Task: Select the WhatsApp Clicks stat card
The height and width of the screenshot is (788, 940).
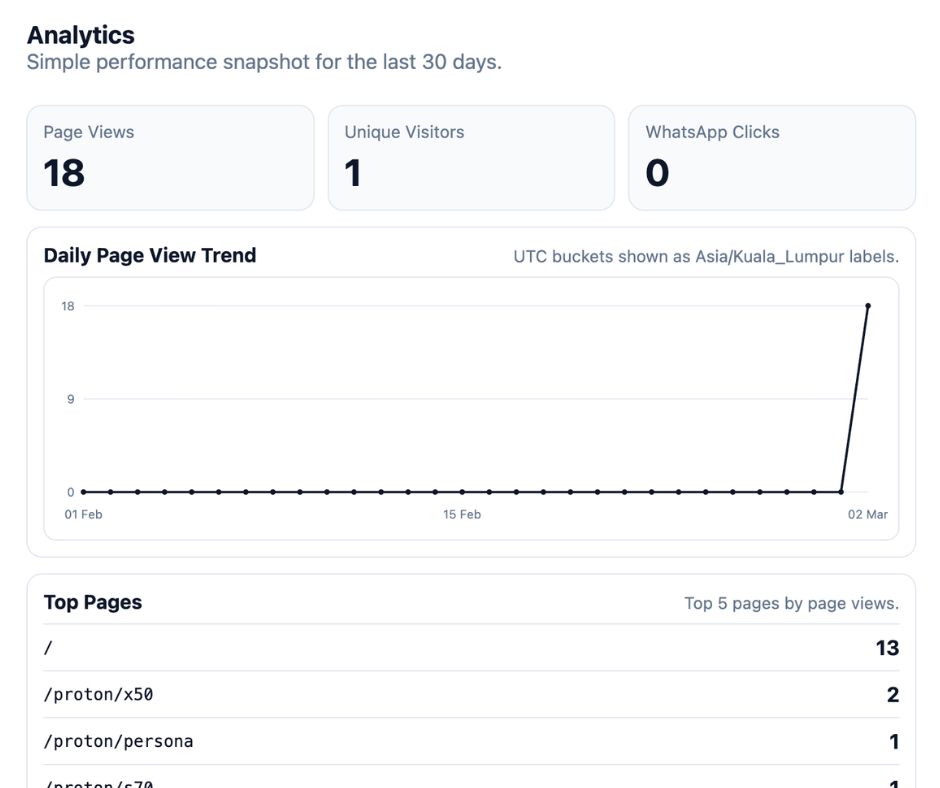Action: pyautogui.click(x=772, y=157)
